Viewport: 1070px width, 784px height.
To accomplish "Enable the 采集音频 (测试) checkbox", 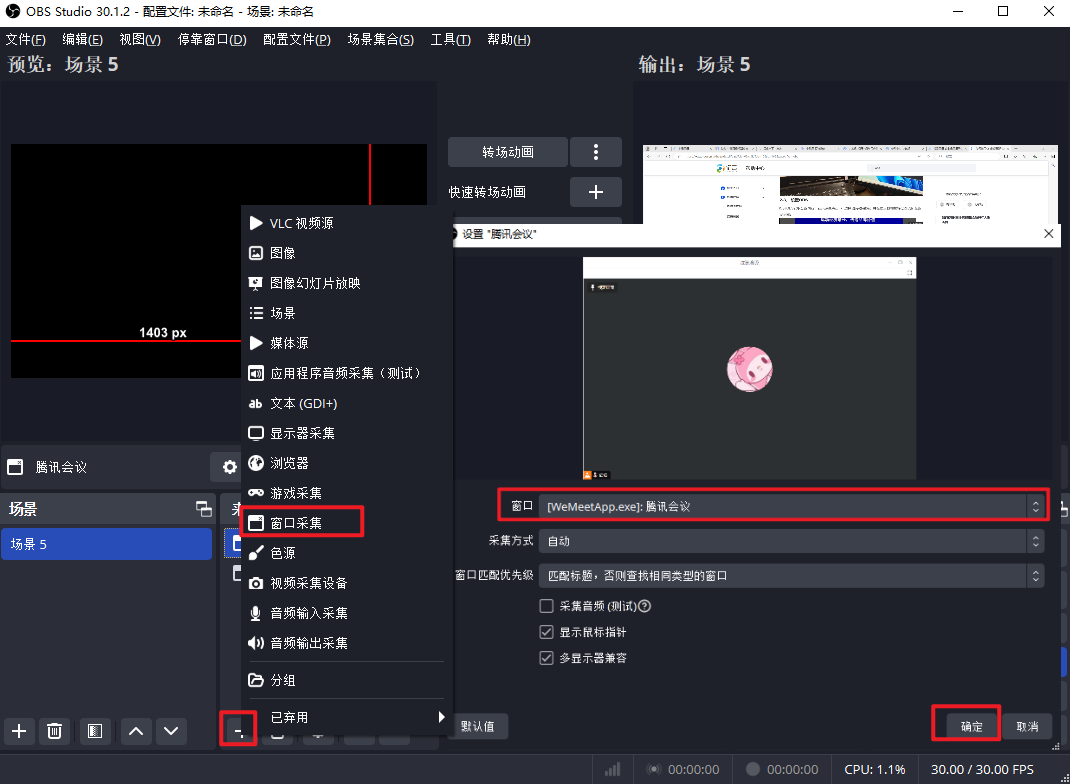I will click(x=547, y=606).
